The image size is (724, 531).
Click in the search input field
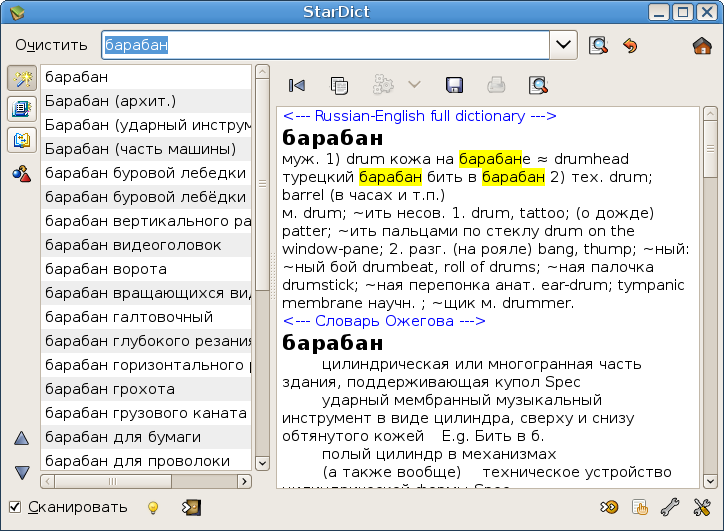325,45
